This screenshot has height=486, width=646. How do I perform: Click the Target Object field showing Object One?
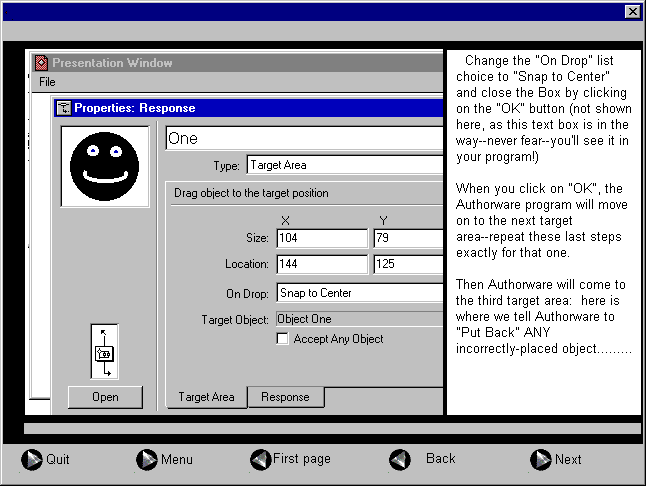pyautogui.click(x=360, y=319)
